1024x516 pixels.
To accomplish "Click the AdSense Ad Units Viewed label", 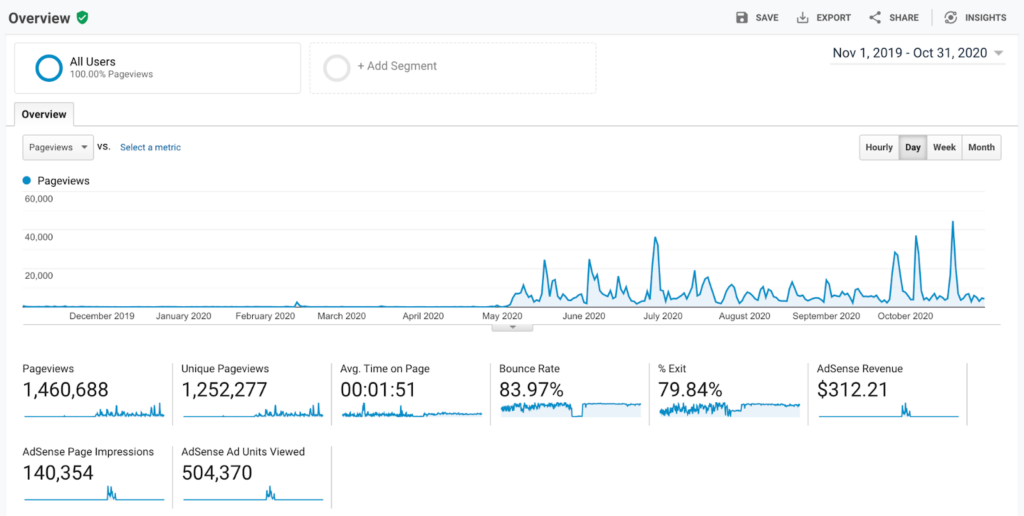I will [243, 451].
